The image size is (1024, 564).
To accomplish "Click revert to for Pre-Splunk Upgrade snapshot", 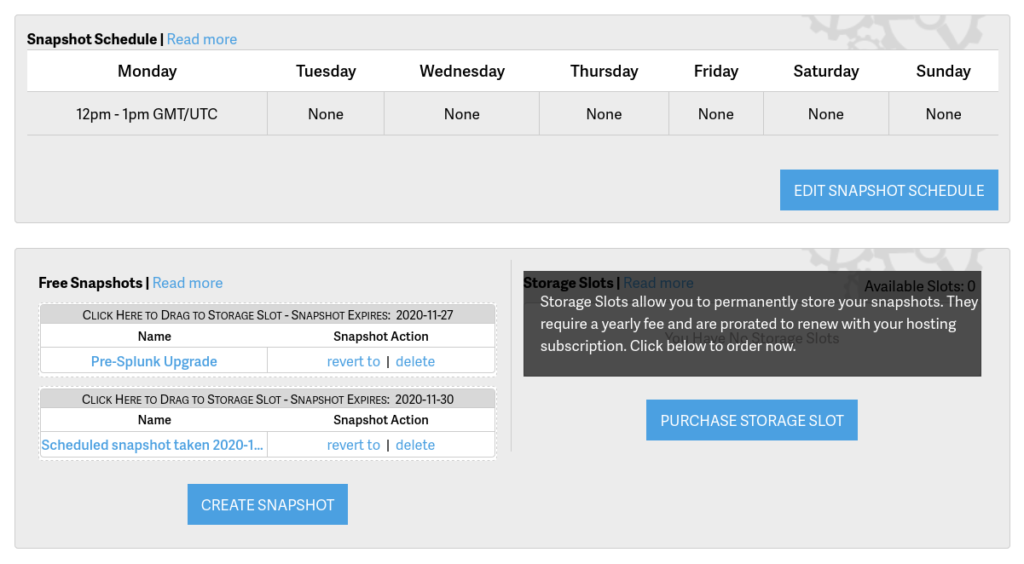I will [x=353, y=361].
